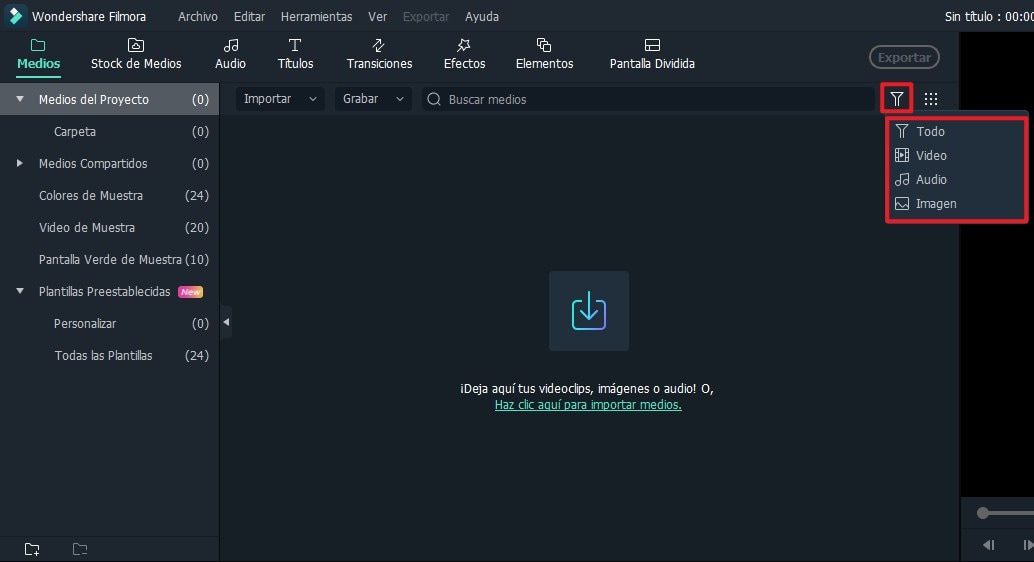This screenshot has width=1034, height=562.
Task: Open the Editar menu
Action: click(249, 16)
